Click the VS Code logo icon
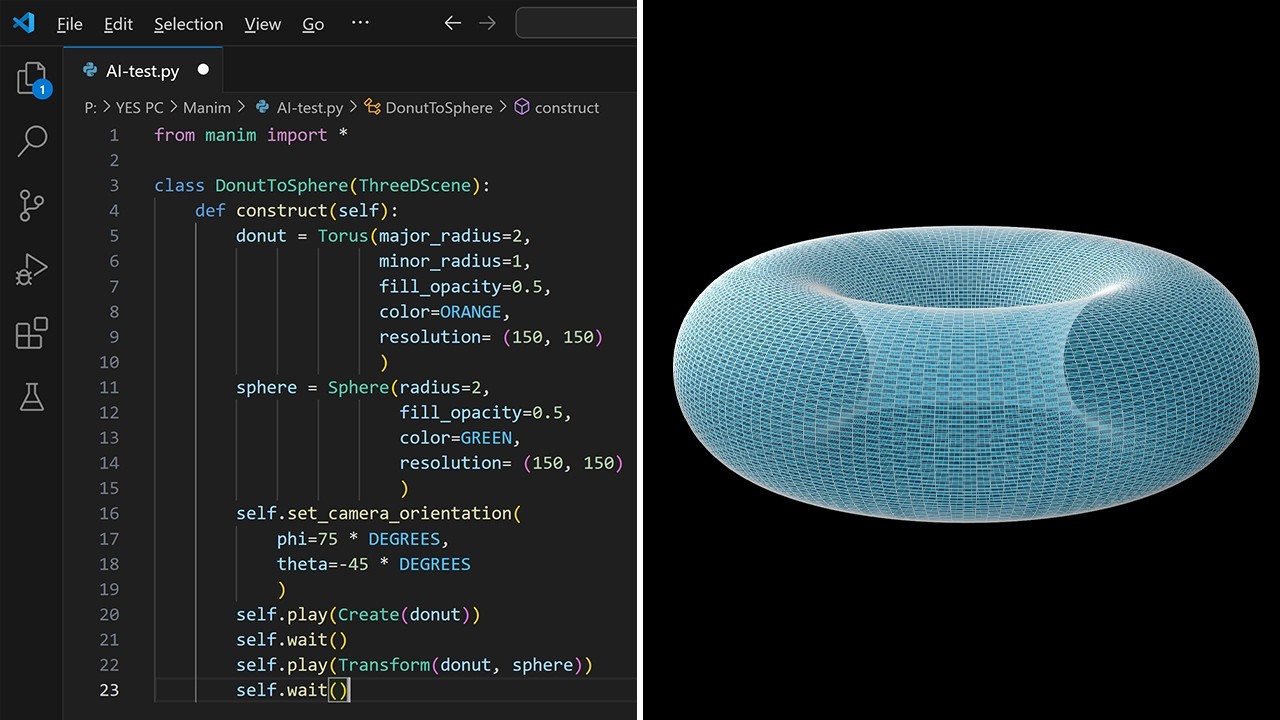 (23, 23)
